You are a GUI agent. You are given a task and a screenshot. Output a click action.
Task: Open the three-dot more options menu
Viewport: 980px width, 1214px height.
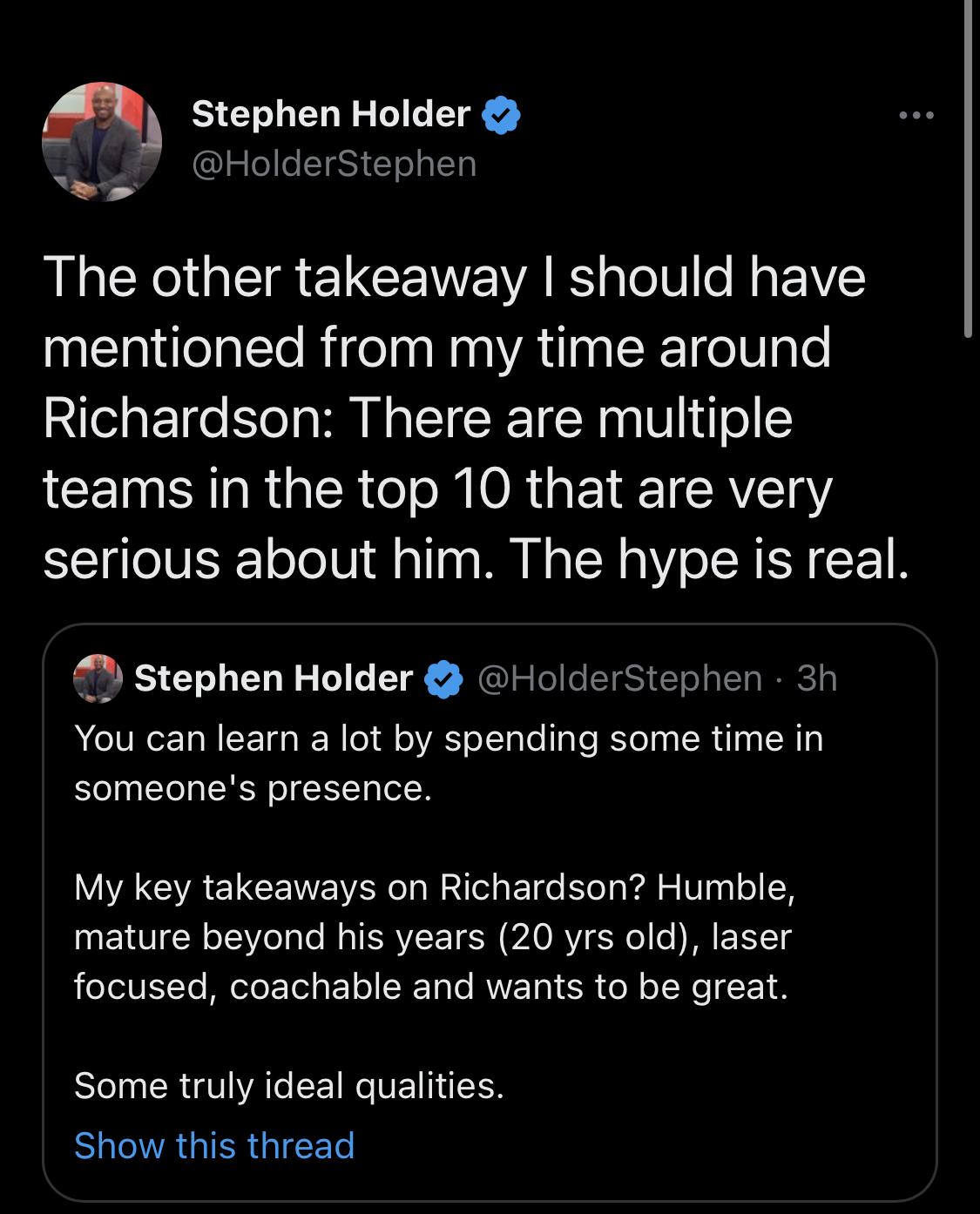tap(917, 115)
